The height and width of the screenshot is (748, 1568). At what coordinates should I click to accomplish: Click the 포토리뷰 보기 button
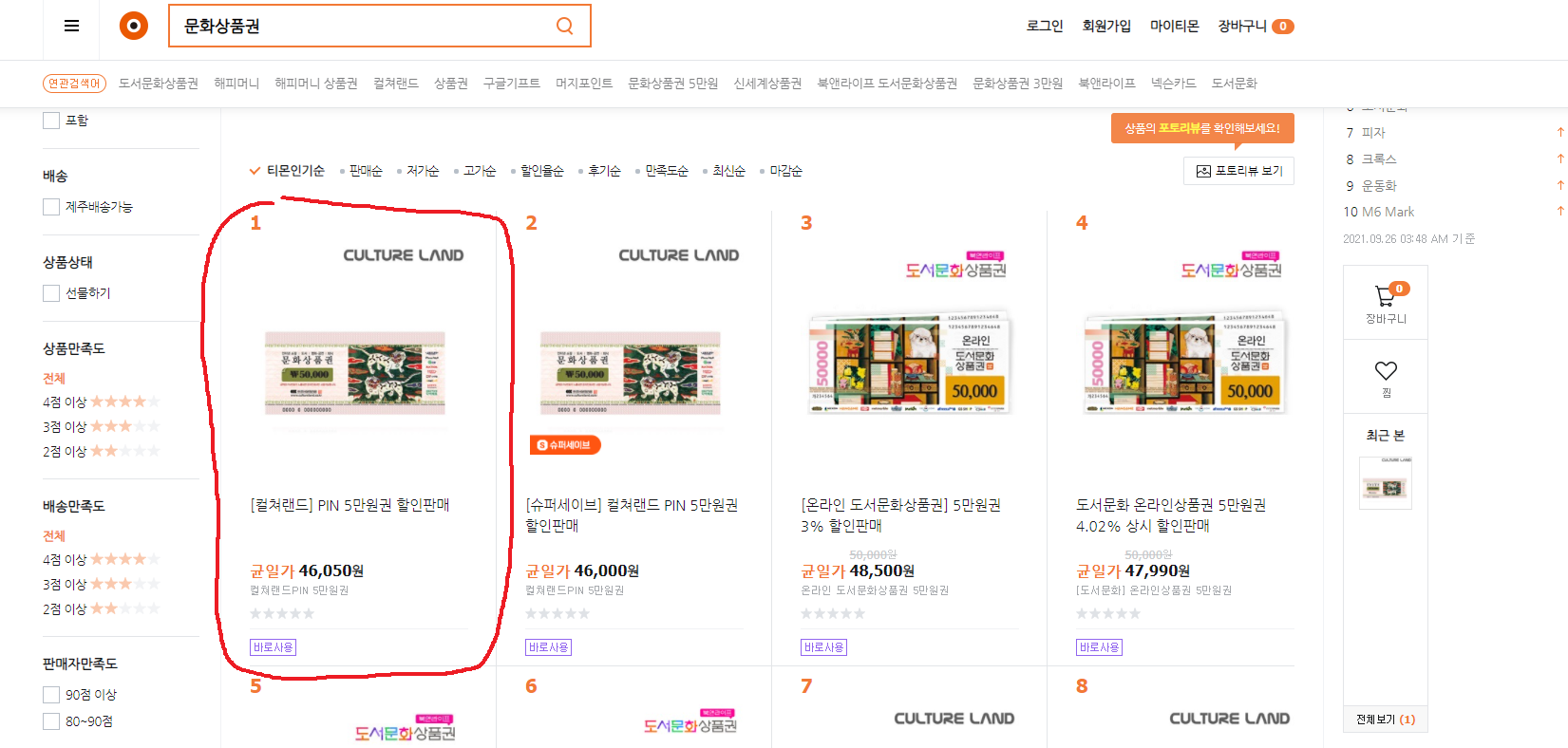coord(1238,171)
